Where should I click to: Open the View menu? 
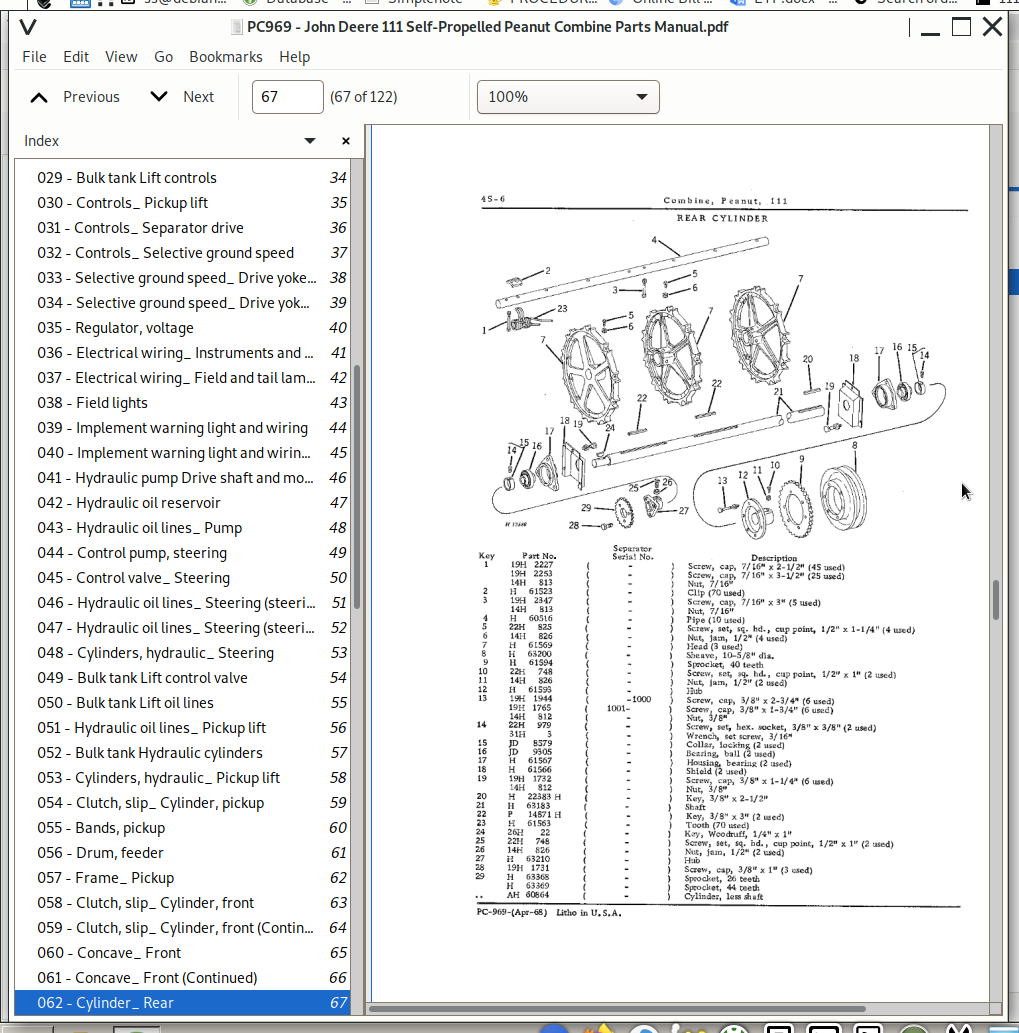pos(121,57)
